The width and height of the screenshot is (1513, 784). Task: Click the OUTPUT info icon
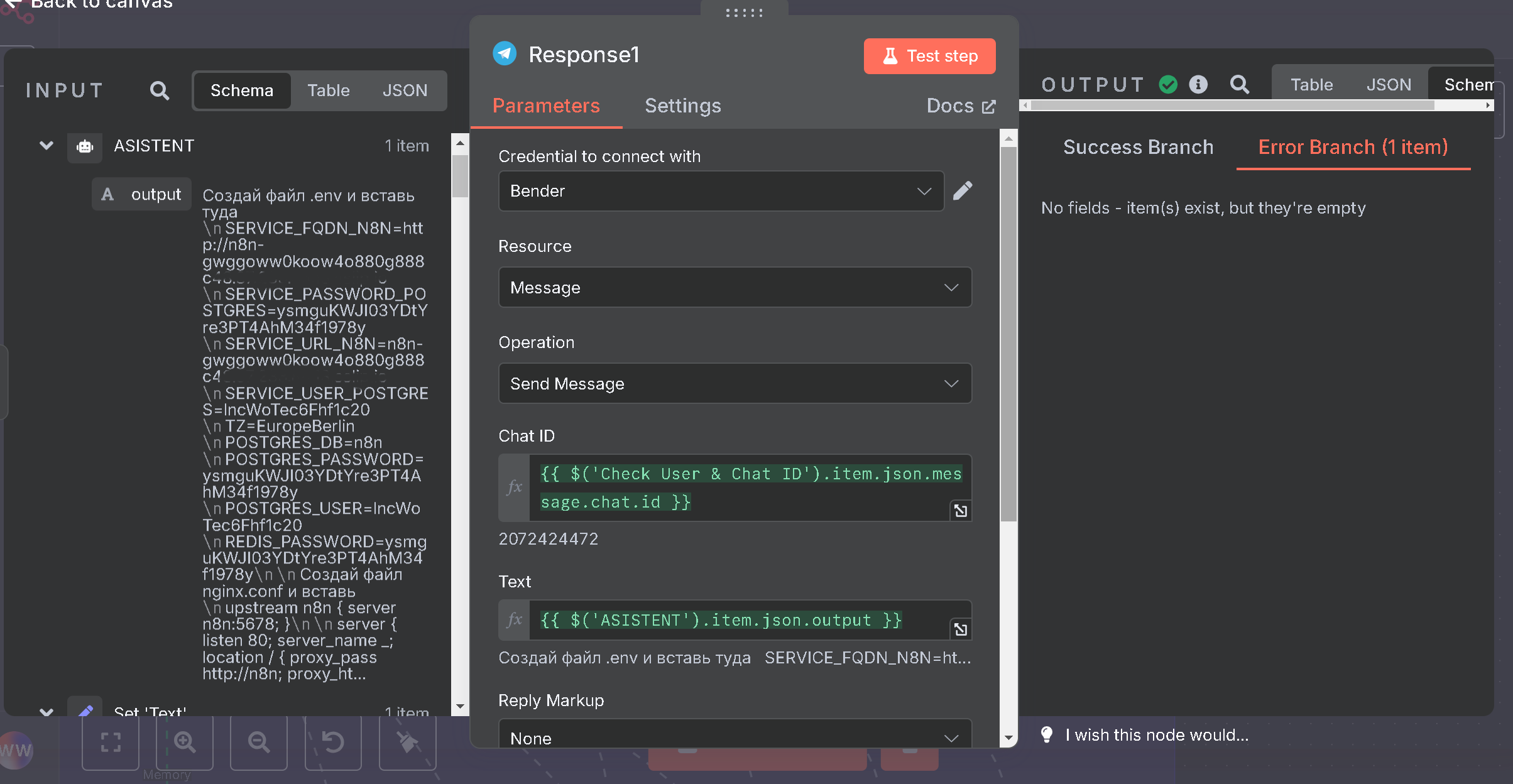click(x=1198, y=84)
